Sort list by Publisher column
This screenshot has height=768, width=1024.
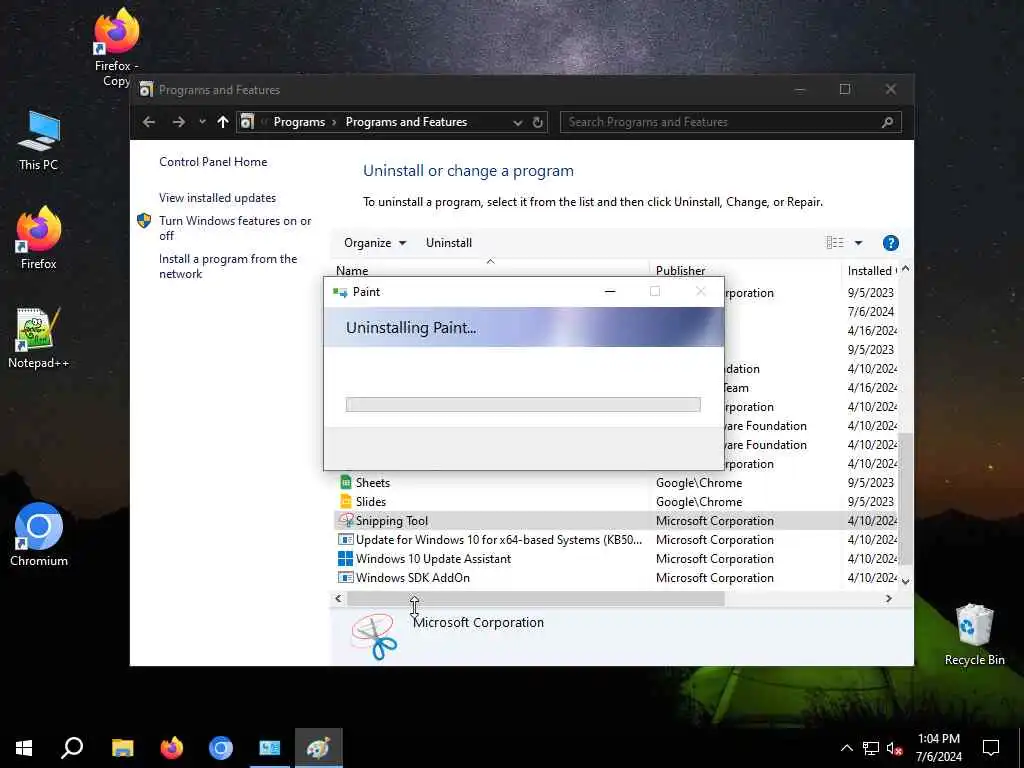click(x=680, y=270)
